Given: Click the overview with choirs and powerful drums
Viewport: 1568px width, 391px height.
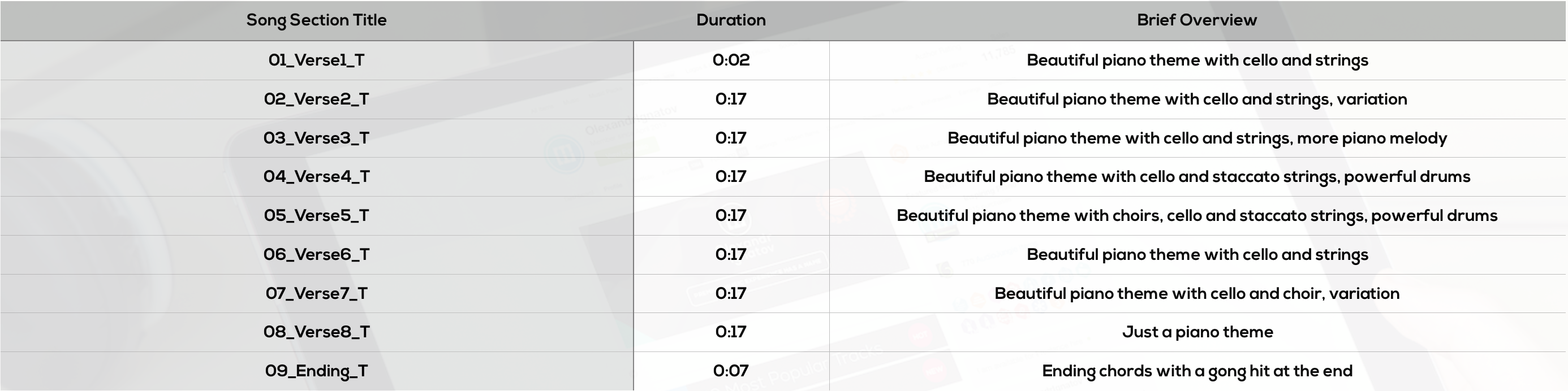Looking at the screenshot, I should (x=1197, y=215).
